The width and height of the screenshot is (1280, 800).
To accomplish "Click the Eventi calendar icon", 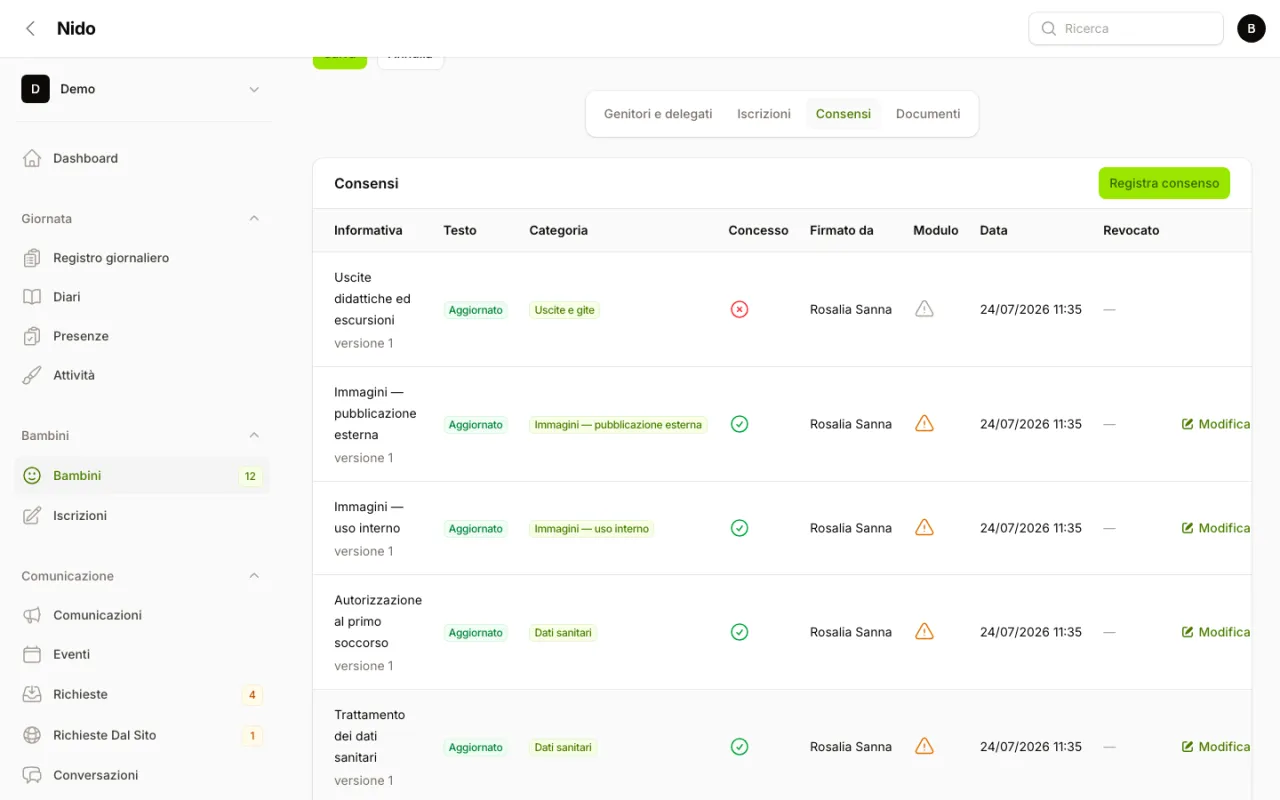I will 32,654.
